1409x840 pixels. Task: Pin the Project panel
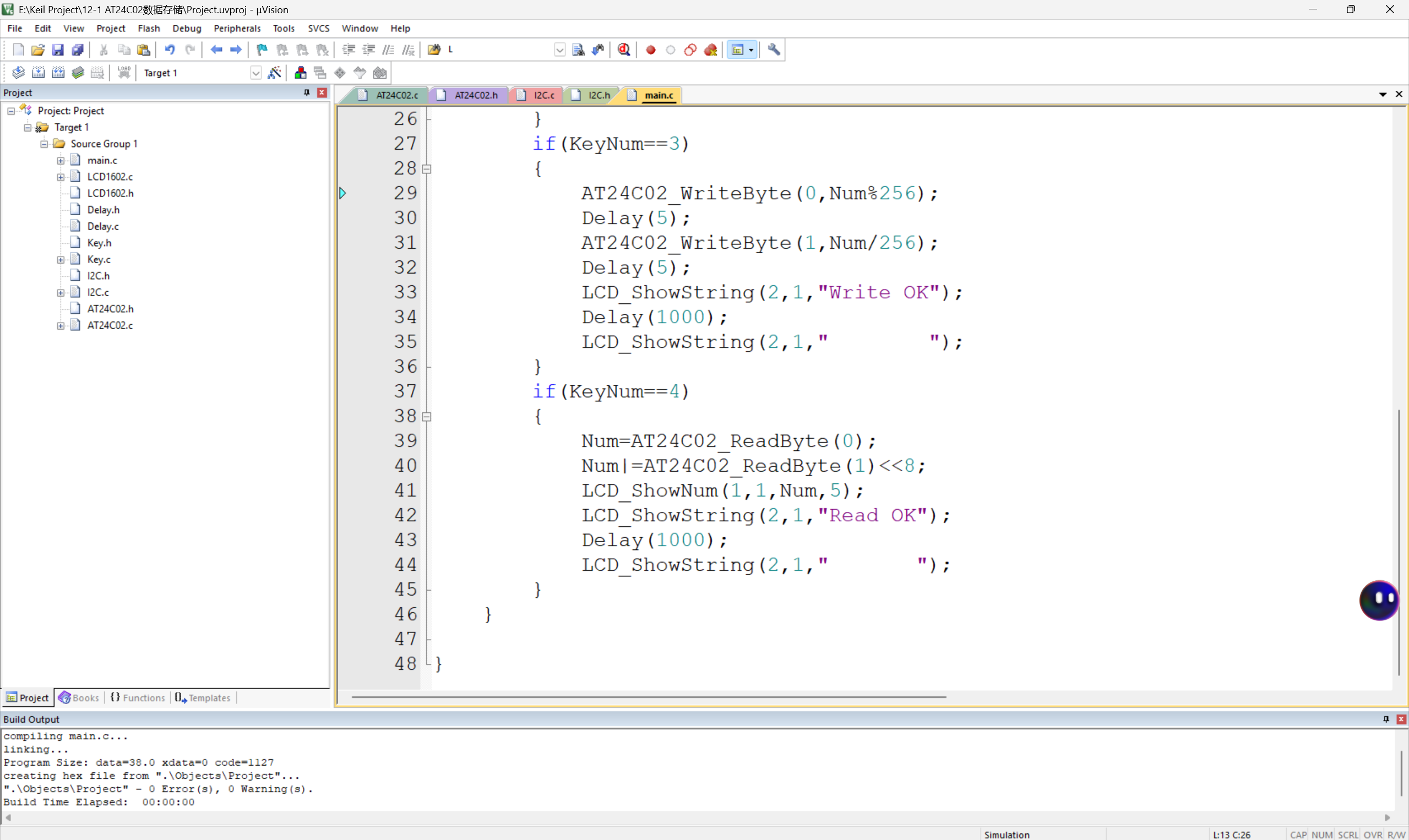click(x=306, y=92)
